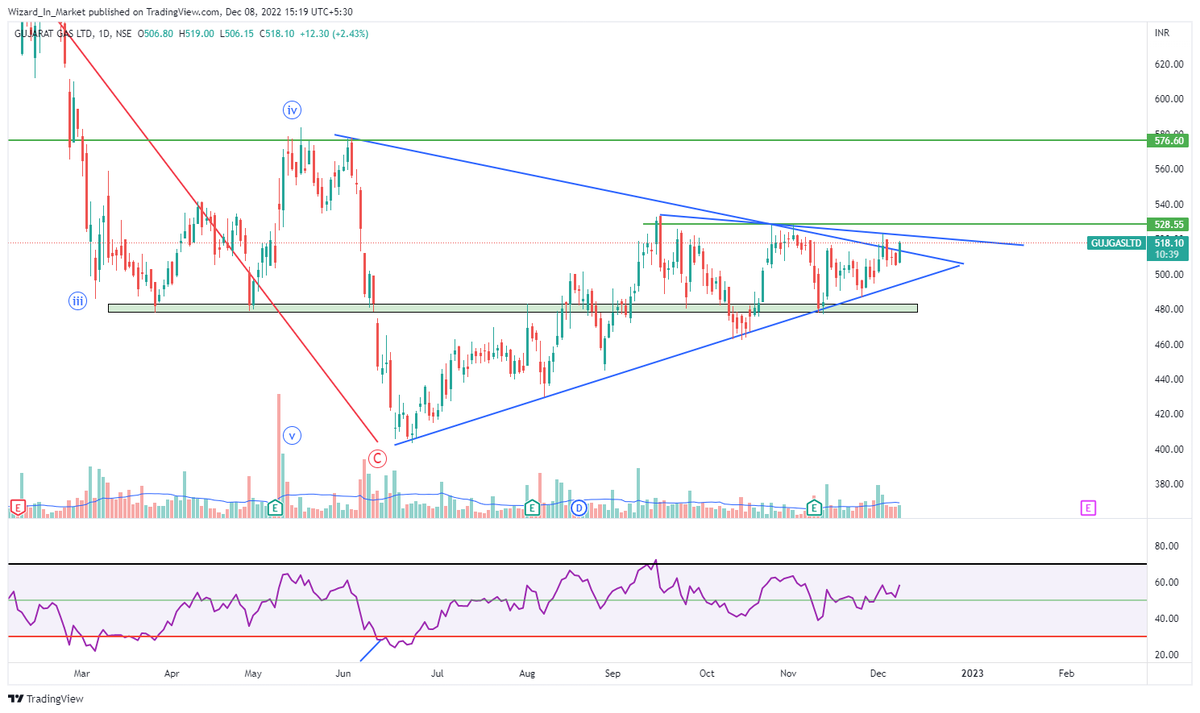Click the 480.00 price axis label
The width and height of the screenshot is (1200, 713).
pos(1170,309)
